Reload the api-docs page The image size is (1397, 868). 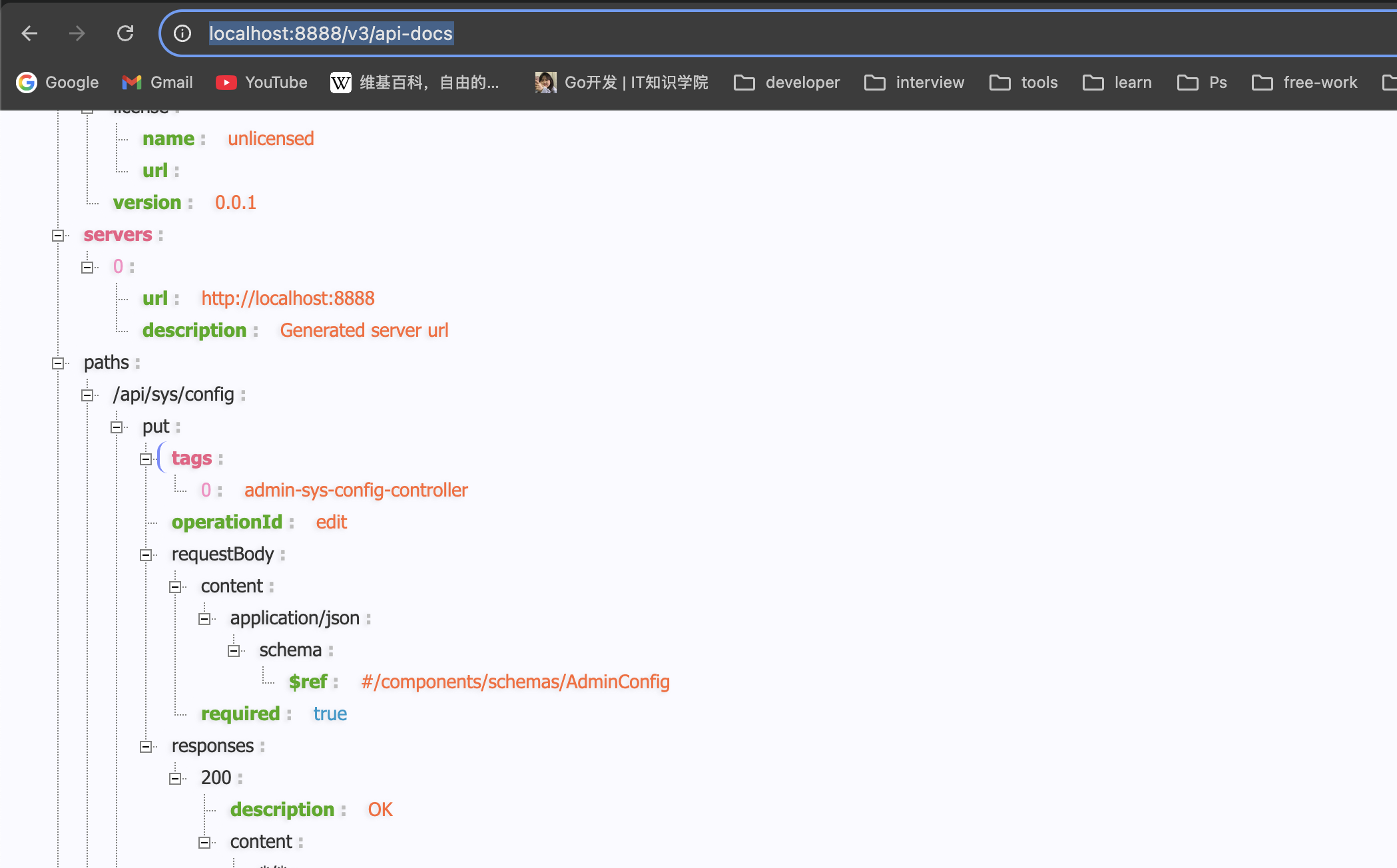[x=125, y=33]
